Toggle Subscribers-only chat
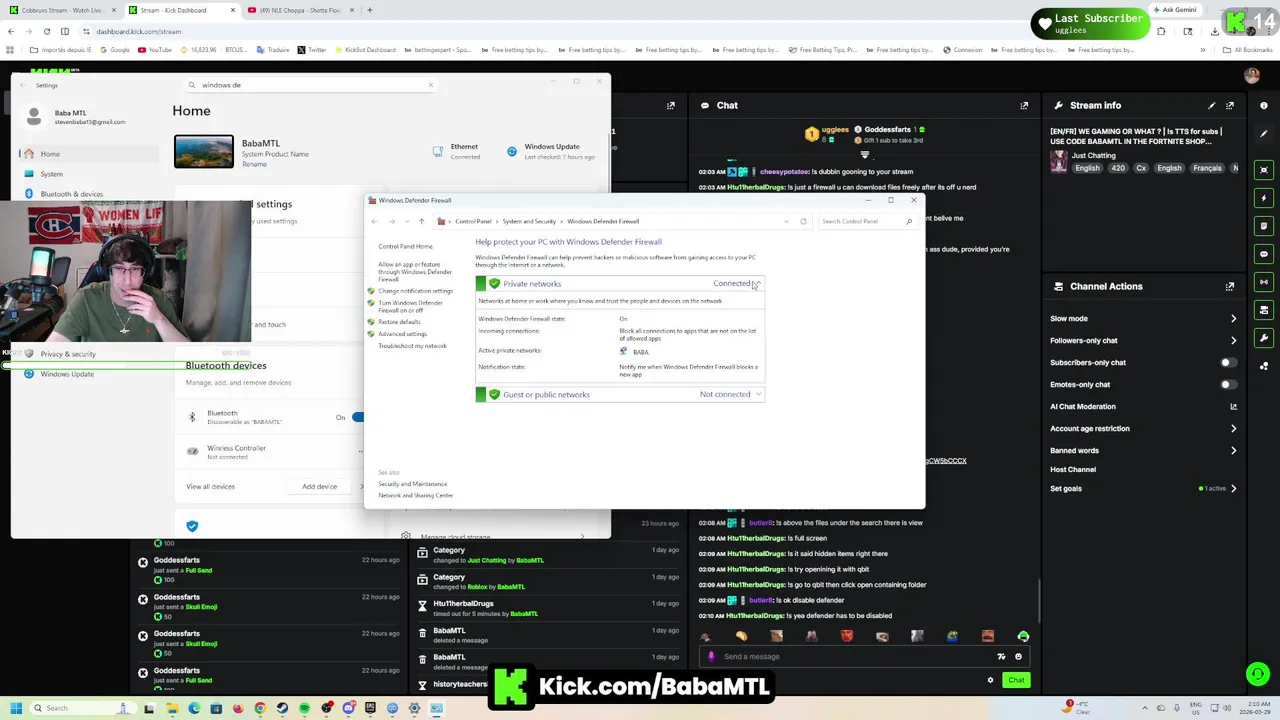 (x=1229, y=363)
